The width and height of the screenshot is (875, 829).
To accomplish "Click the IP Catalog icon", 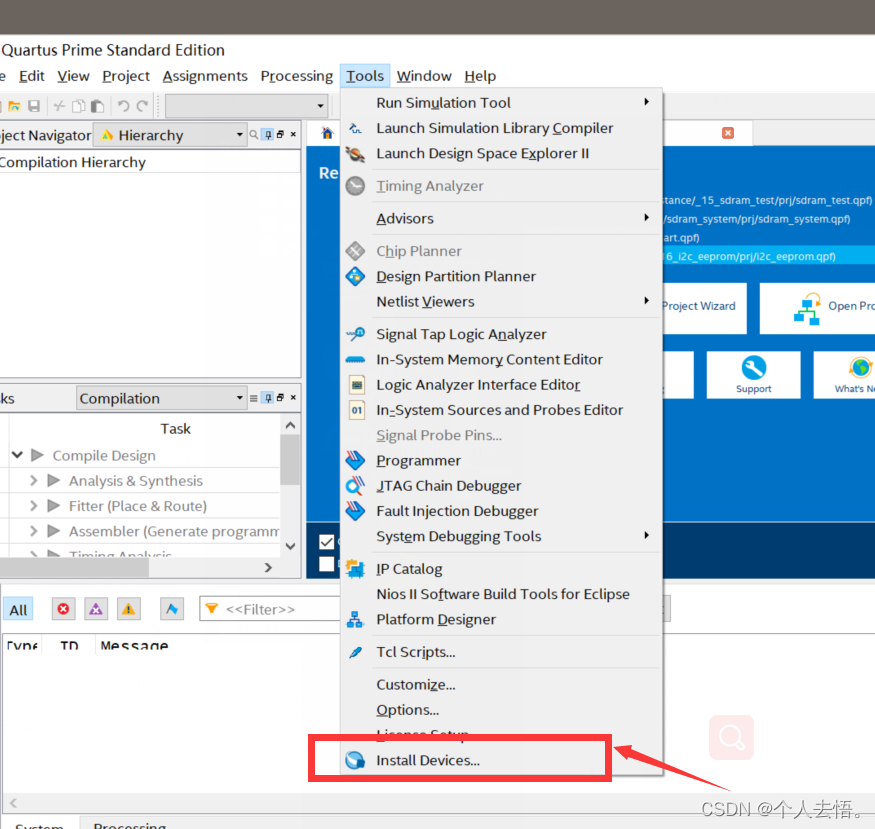I will point(355,568).
